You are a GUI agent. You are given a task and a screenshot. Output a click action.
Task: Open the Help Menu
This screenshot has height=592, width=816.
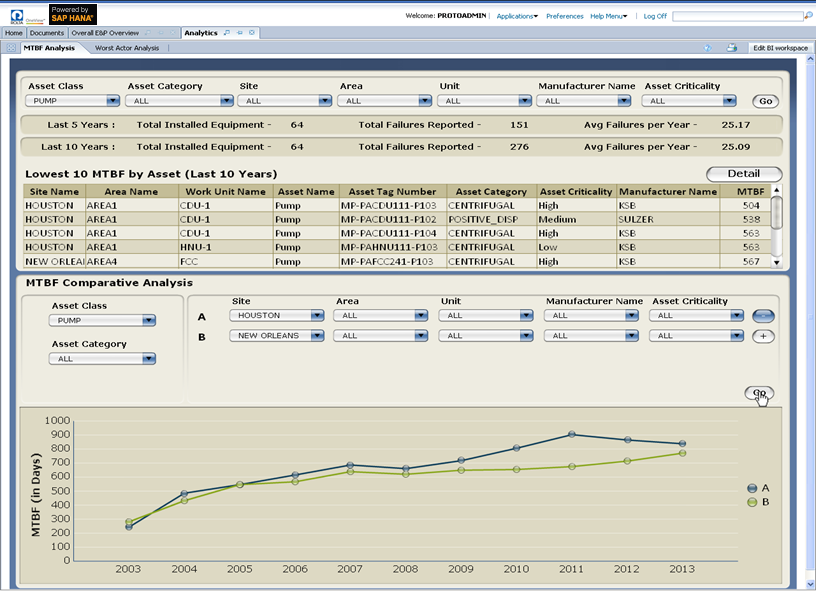coord(609,16)
